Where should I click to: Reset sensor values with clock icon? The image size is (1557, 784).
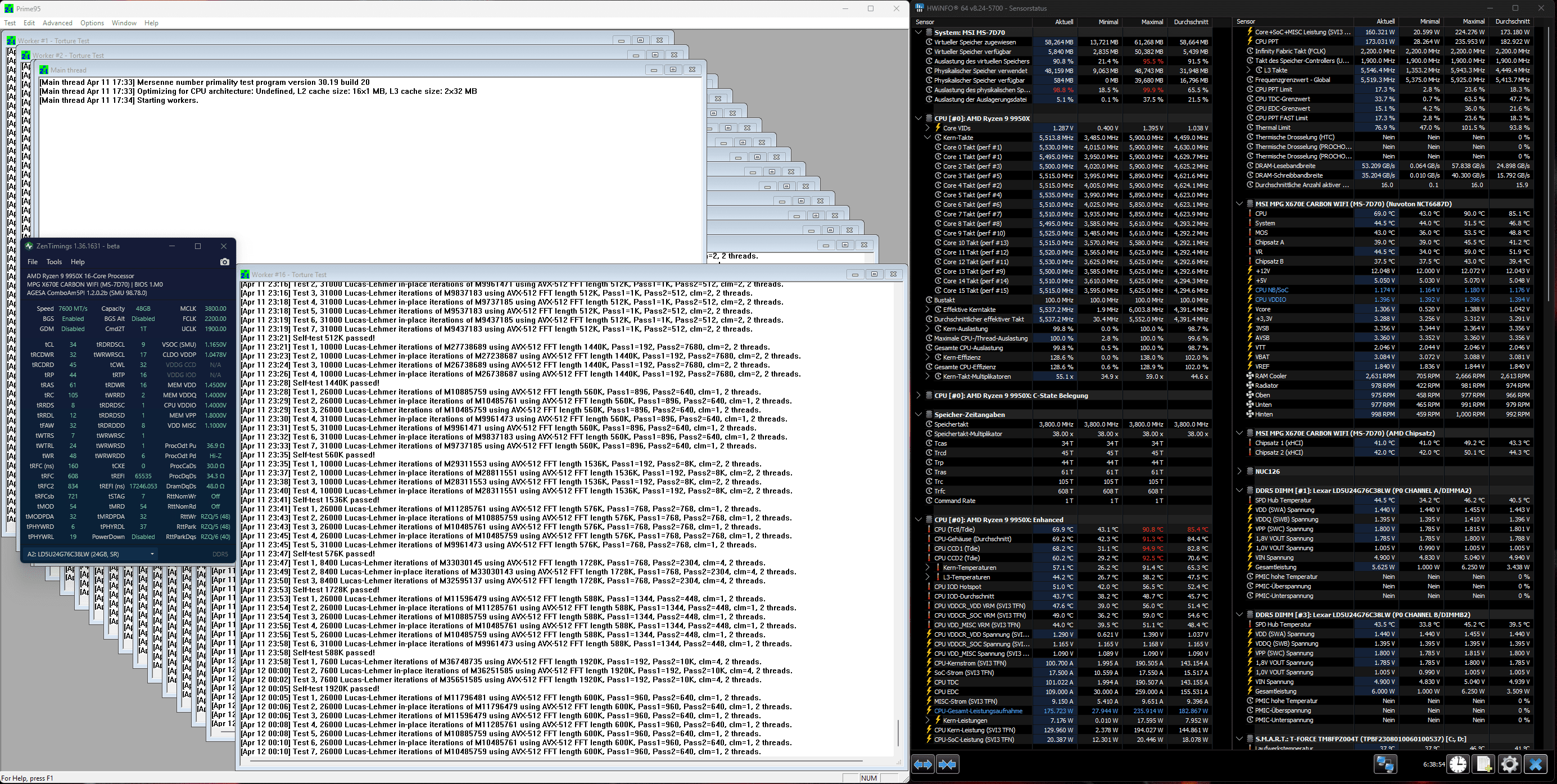point(1458,764)
